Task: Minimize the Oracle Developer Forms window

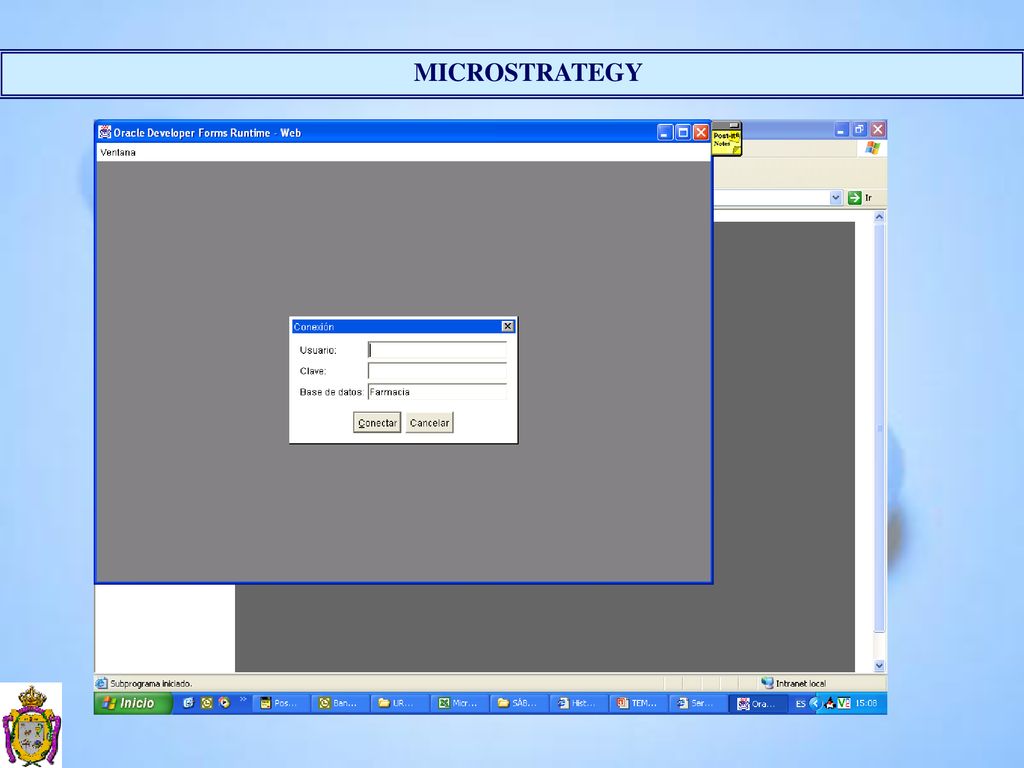Action: (665, 133)
